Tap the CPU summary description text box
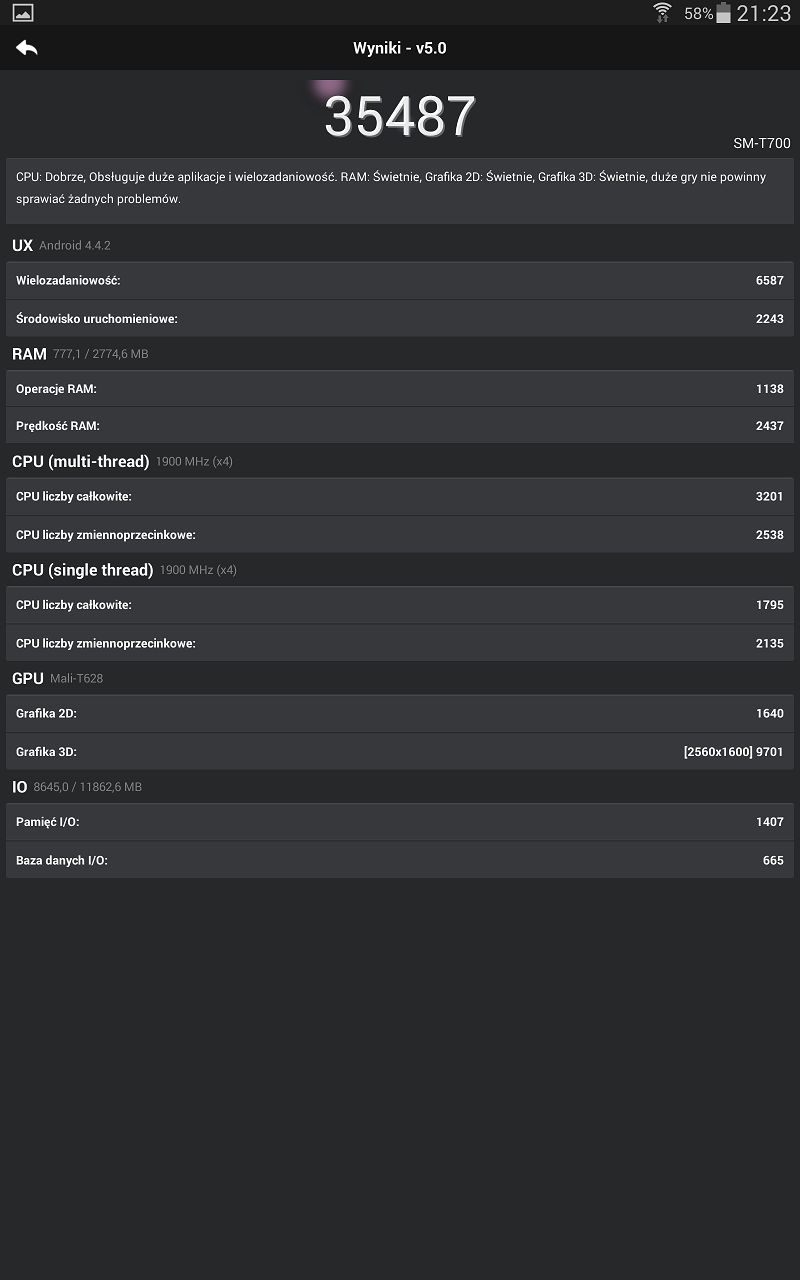800x1280 pixels. point(400,189)
